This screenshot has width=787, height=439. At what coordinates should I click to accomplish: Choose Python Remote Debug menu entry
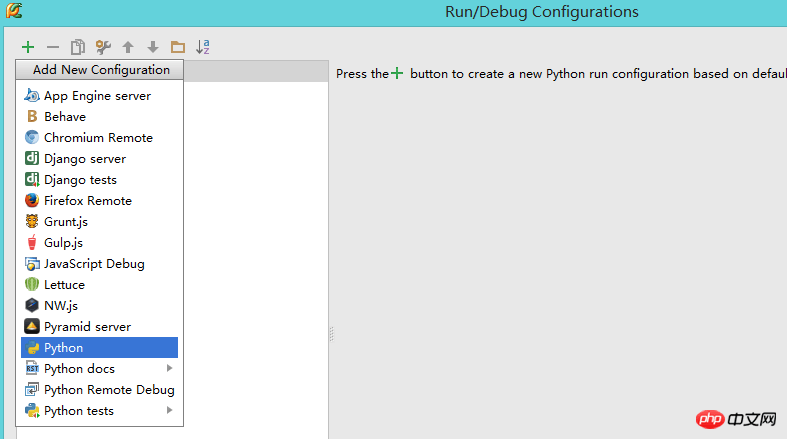[99, 389]
